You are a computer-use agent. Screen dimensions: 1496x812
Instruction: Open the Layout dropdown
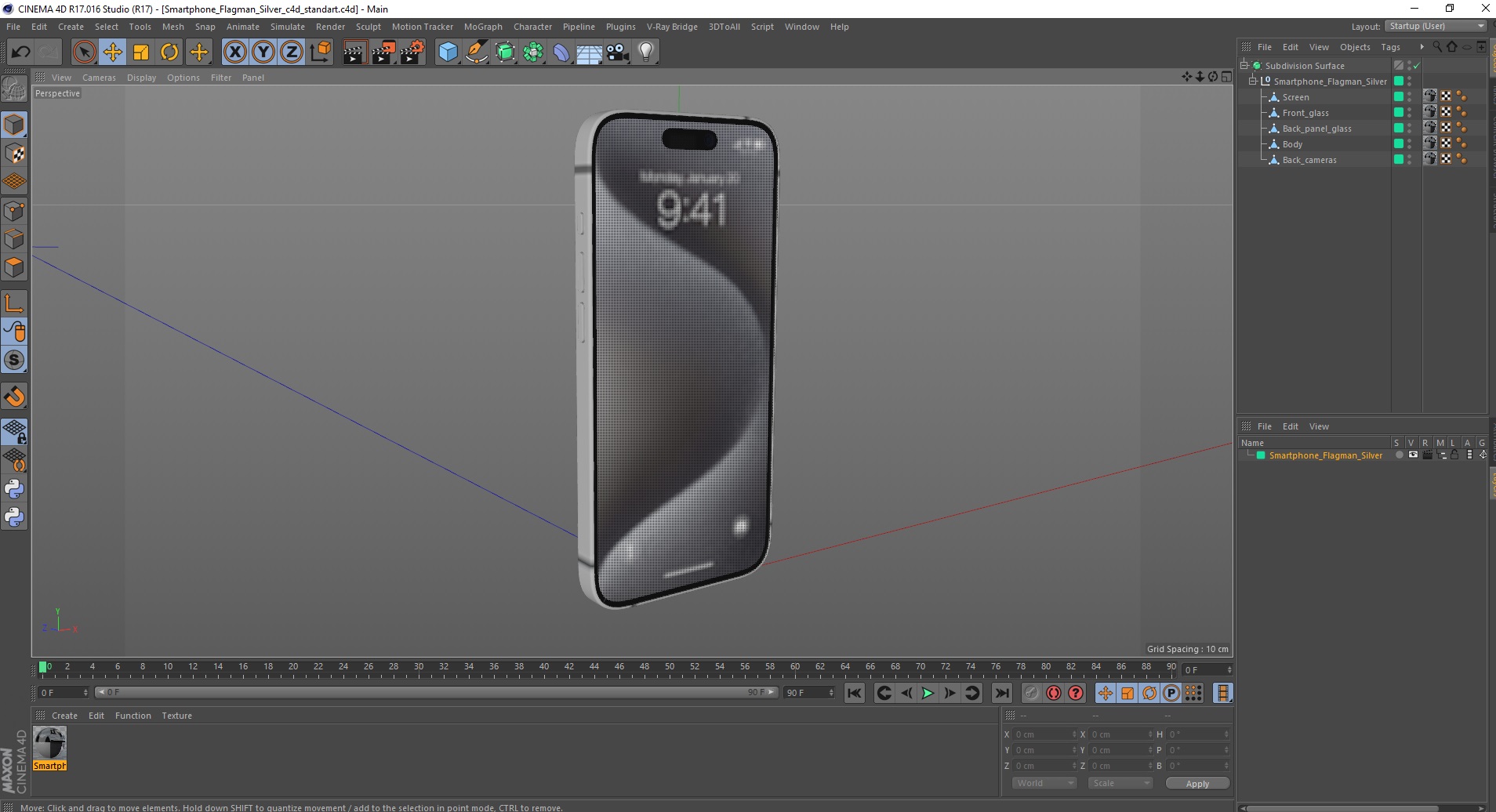pos(1436,26)
